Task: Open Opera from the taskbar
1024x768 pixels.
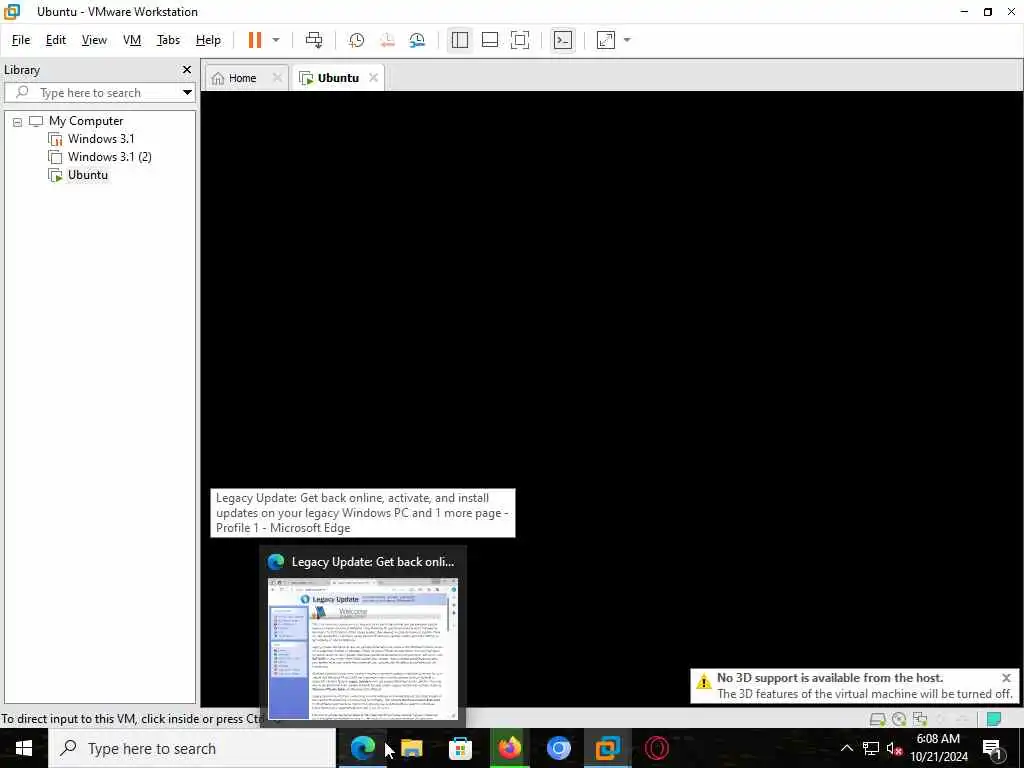Action: click(x=656, y=748)
